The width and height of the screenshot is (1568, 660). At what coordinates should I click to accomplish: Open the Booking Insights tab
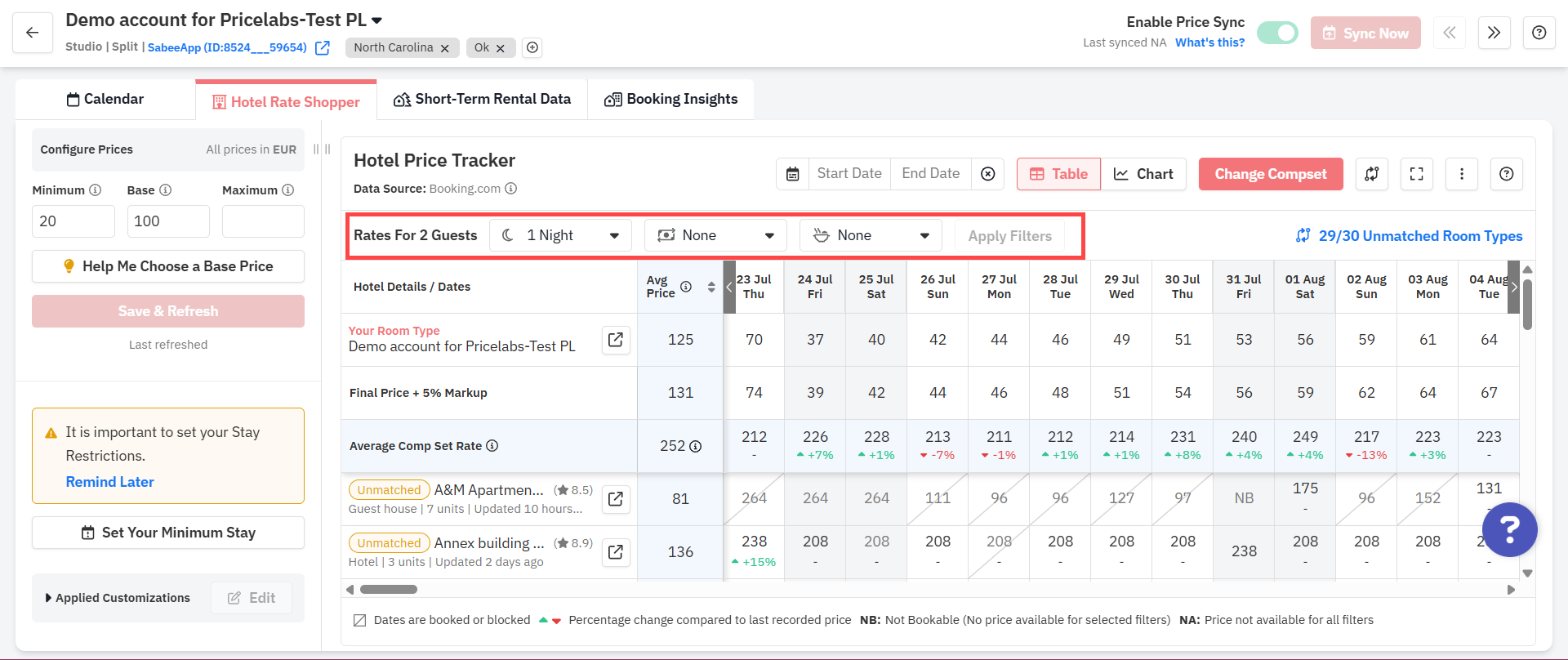[x=670, y=99]
